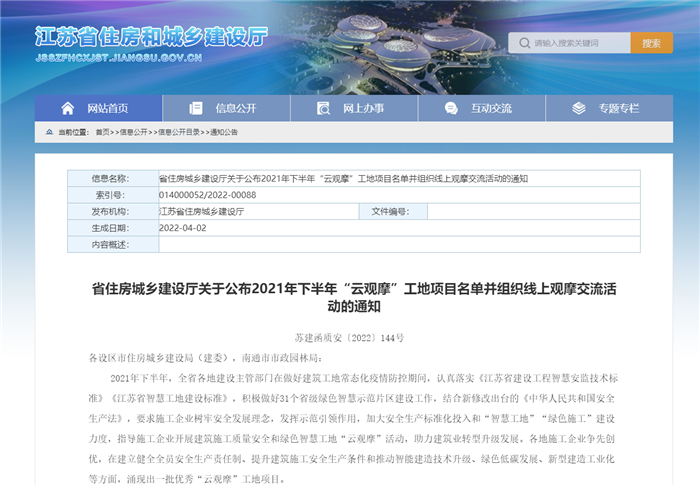The width and height of the screenshot is (700, 486).
Task: Click the home icon in navigation bar
Action: (68, 108)
